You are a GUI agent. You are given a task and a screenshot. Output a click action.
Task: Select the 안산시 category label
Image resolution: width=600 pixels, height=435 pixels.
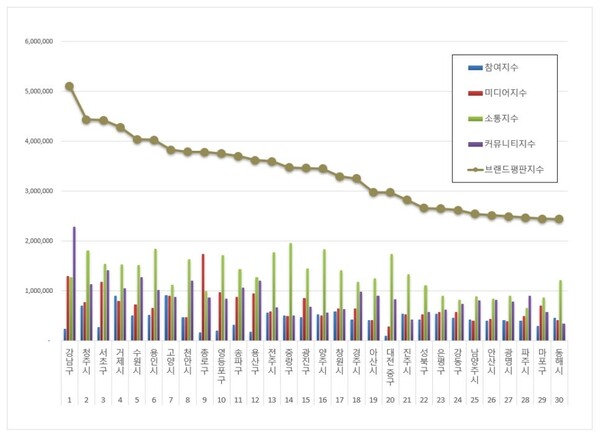(491, 361)
